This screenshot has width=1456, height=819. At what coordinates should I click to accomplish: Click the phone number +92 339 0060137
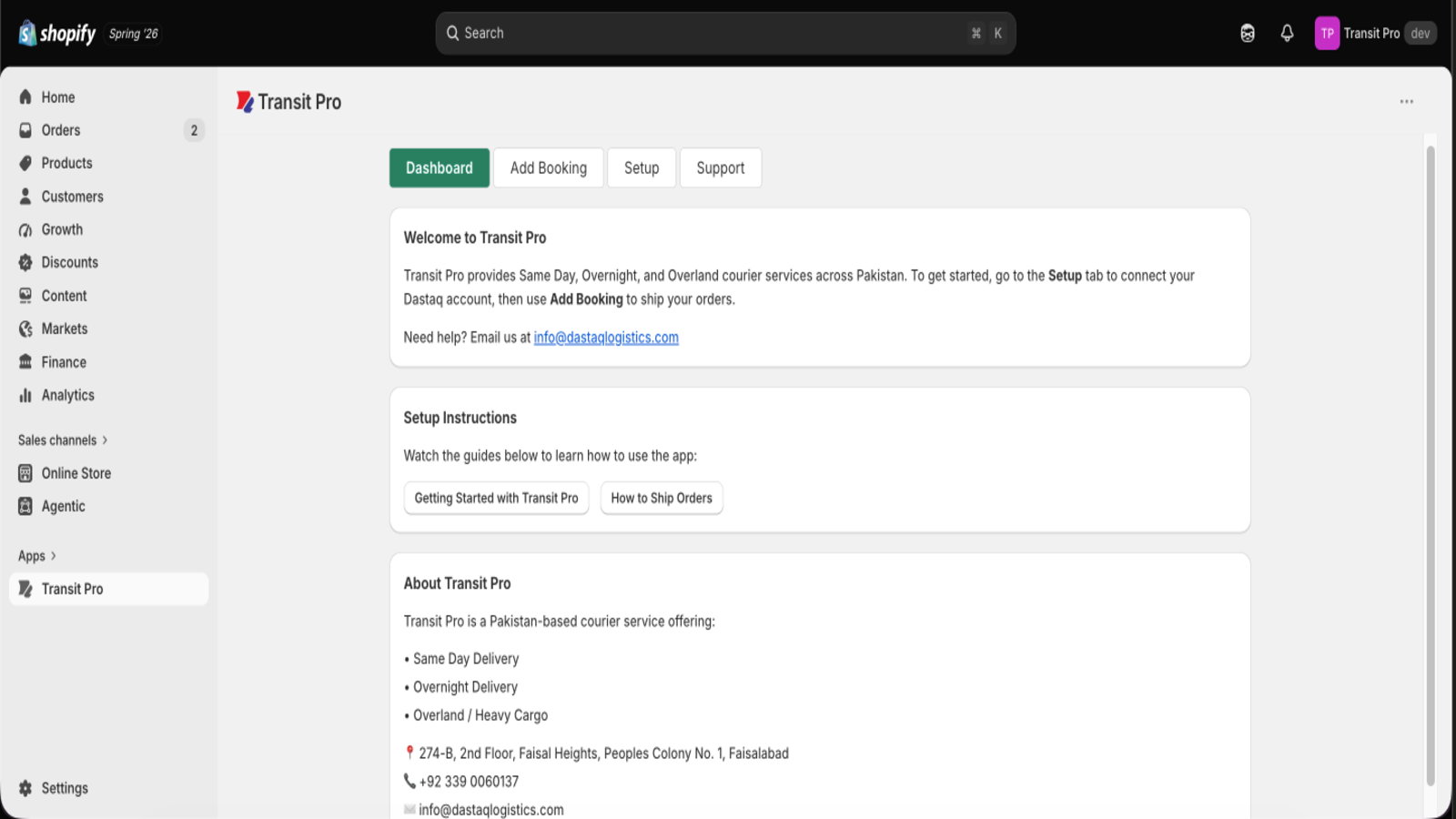[469, 782]
